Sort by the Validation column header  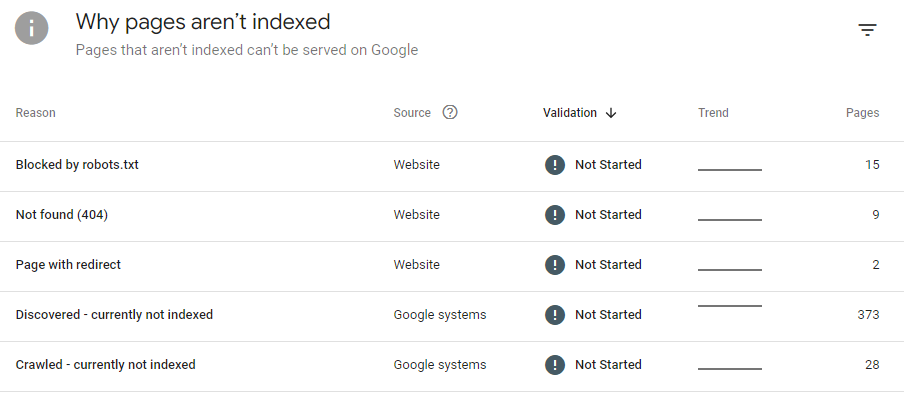pos(570,113)
